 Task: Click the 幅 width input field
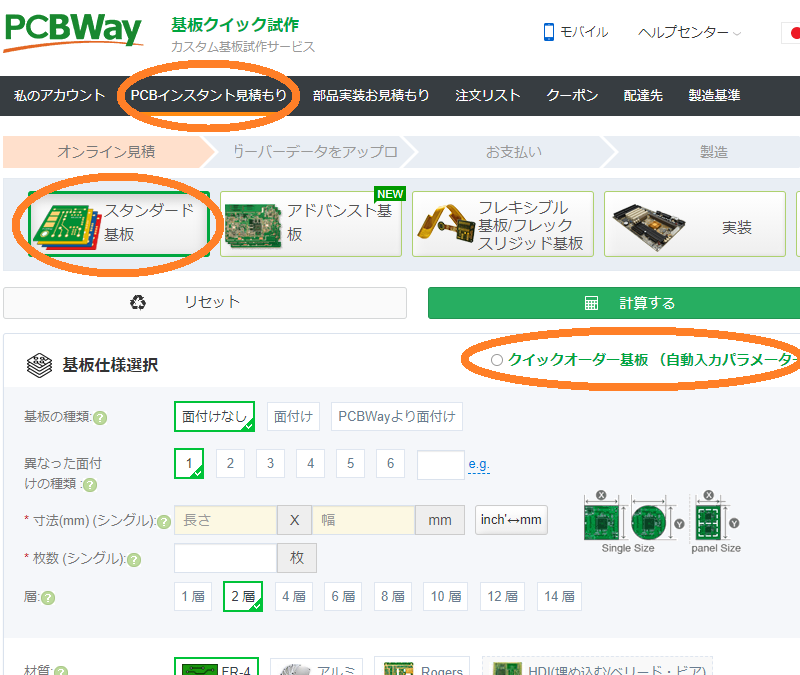(x=363, y=520)
